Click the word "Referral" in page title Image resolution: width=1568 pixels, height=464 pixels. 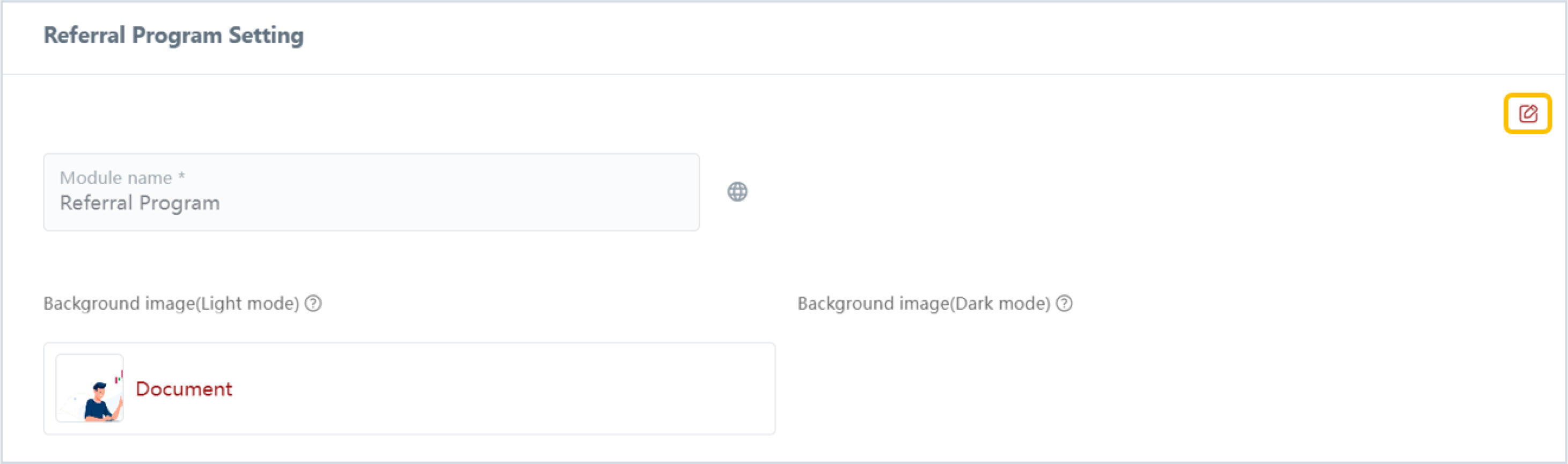pyautogui.click(x=85, y=35)
